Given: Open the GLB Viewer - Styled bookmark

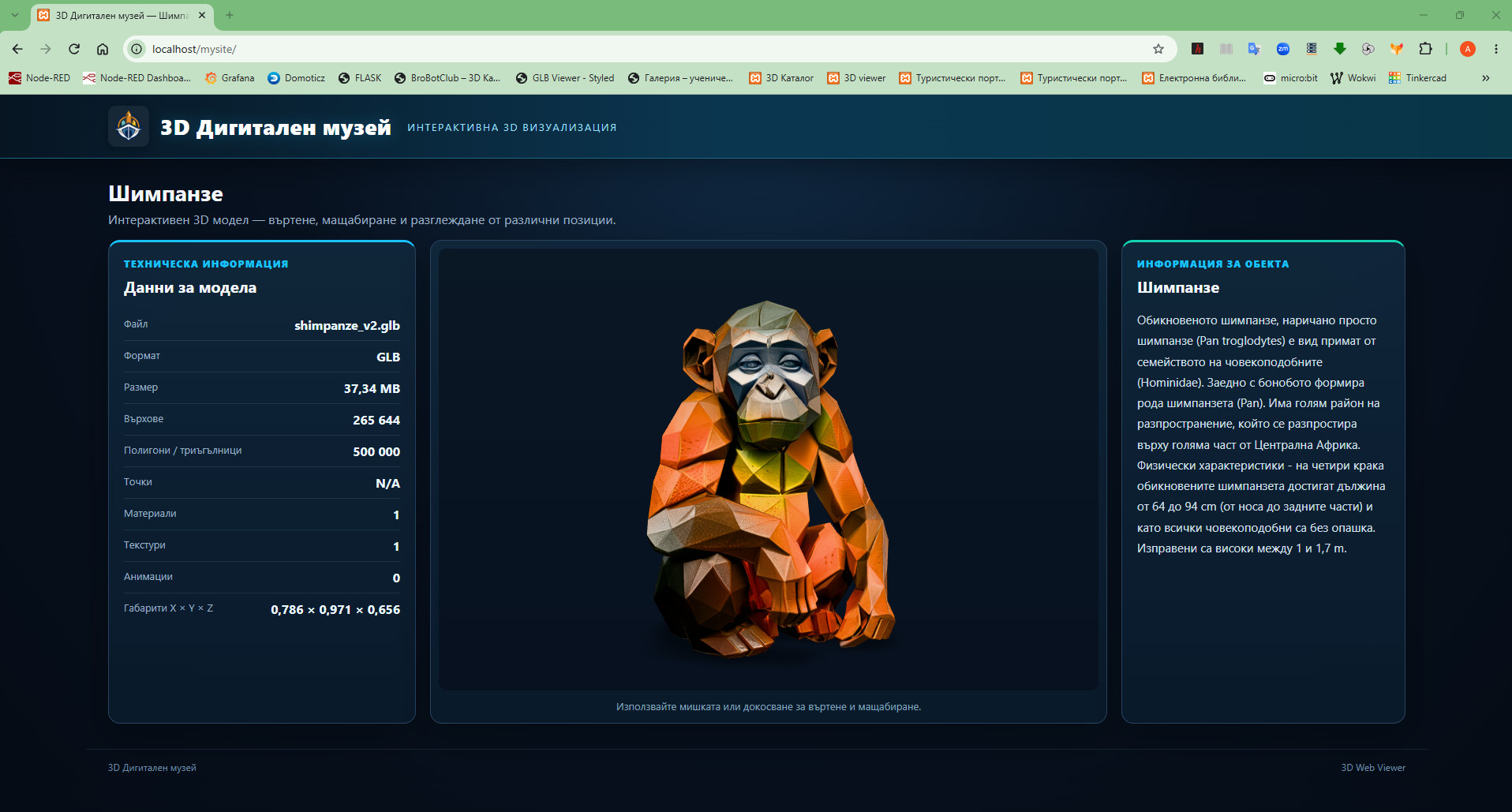Looking at the screenshot, I should click(x=565, y=78).
